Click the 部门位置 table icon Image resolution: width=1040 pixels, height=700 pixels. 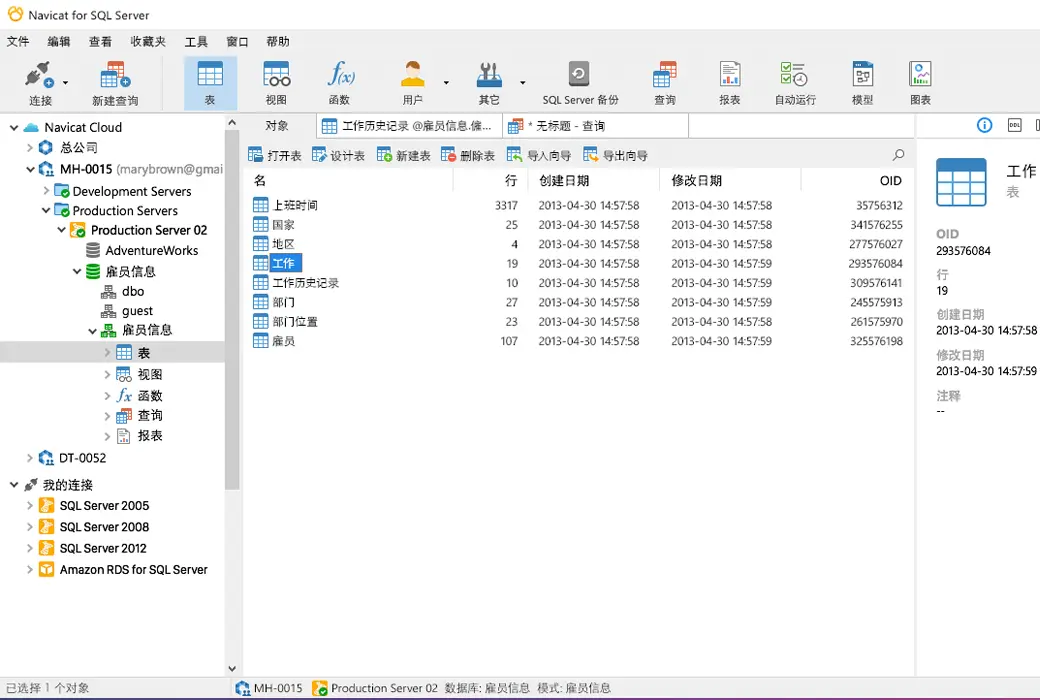coord(261,321)
